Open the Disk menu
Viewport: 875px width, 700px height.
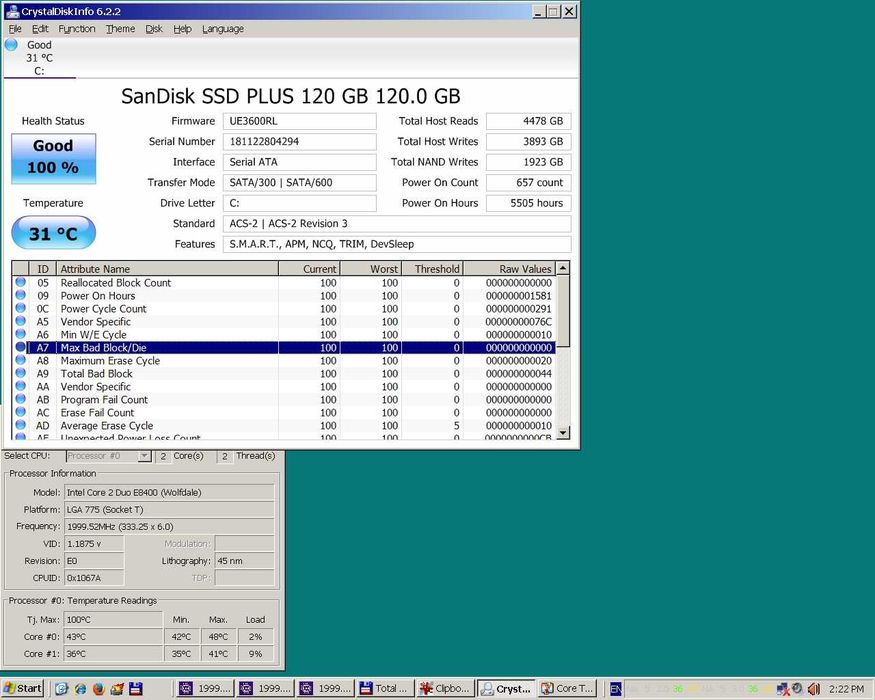tap(154, 28)
